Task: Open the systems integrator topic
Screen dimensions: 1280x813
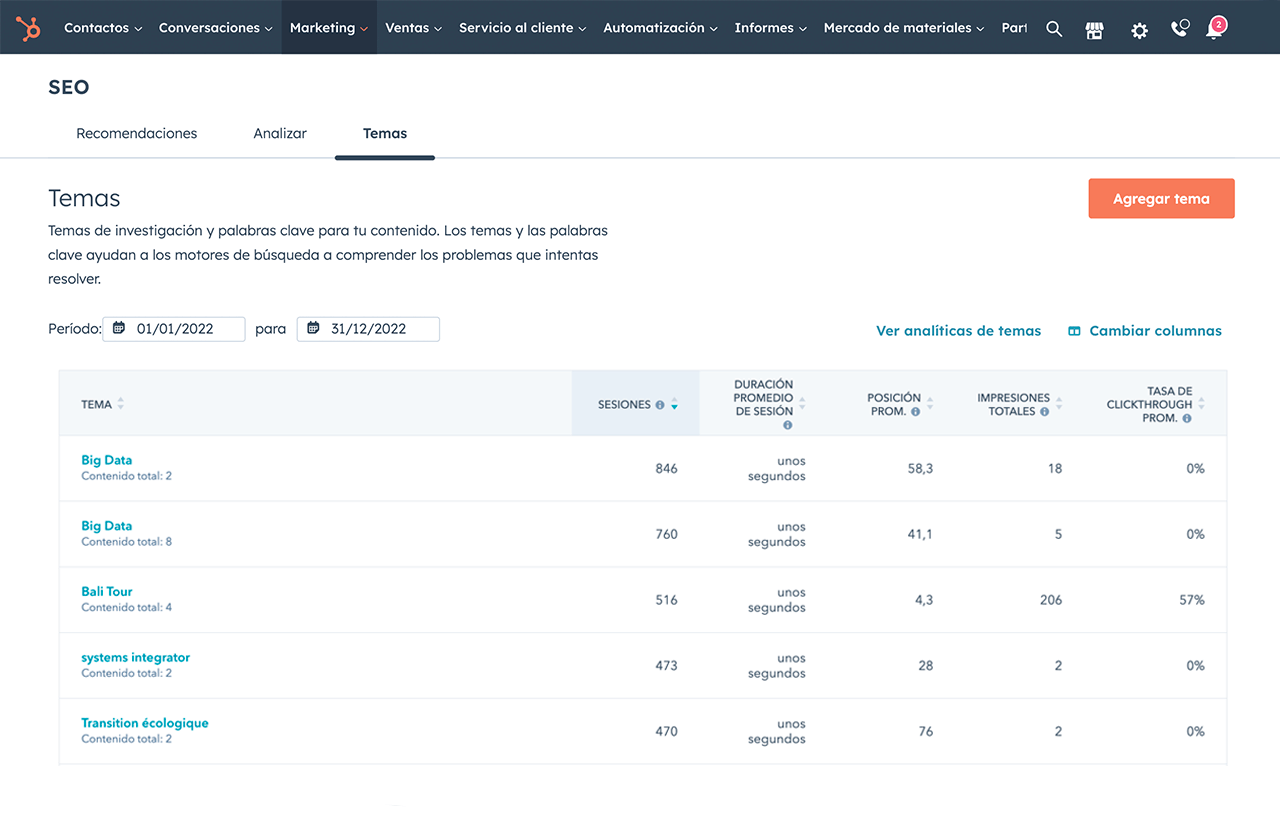Action: pyautogui.click(x=135, y=657)
